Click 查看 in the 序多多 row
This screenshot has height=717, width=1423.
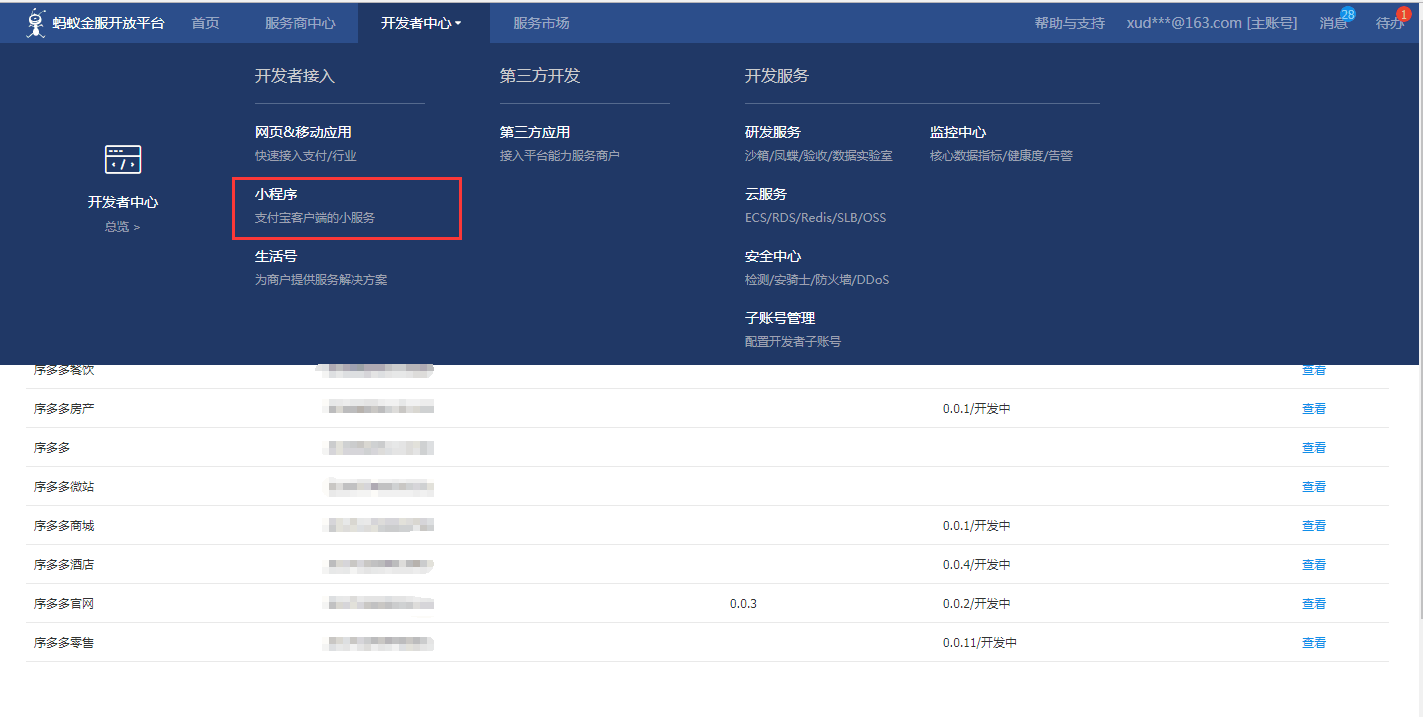coord(1314,448)
